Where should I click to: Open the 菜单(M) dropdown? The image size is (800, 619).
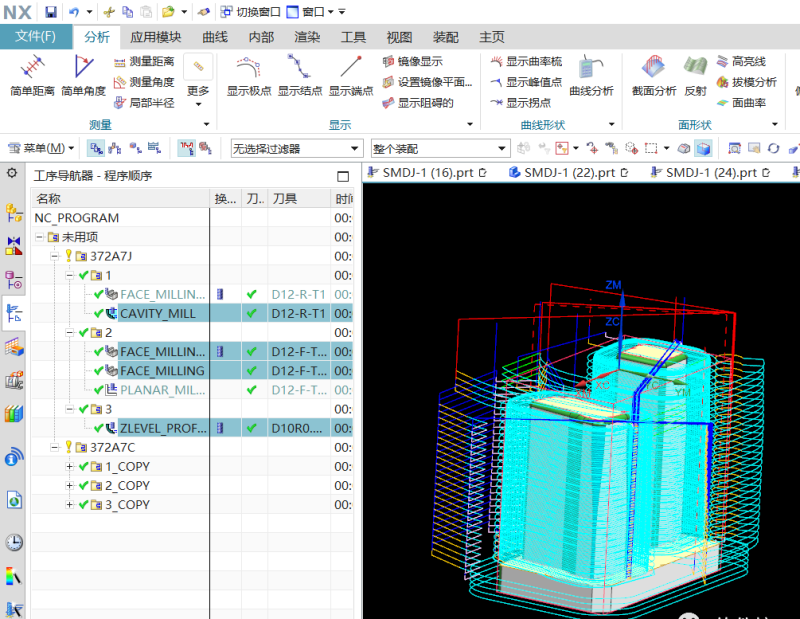pos(42,148)
